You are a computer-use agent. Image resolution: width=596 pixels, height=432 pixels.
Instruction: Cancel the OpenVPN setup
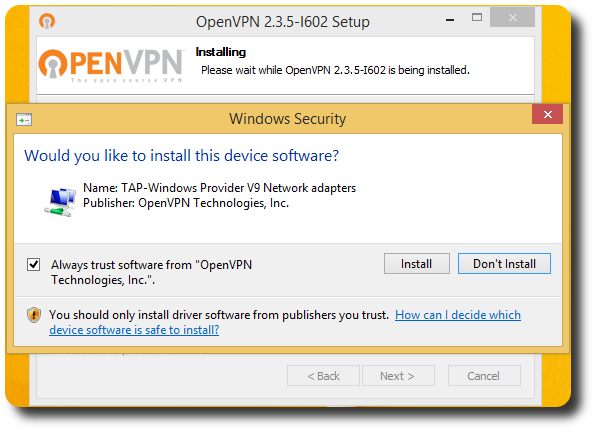(x=484, y=376)
